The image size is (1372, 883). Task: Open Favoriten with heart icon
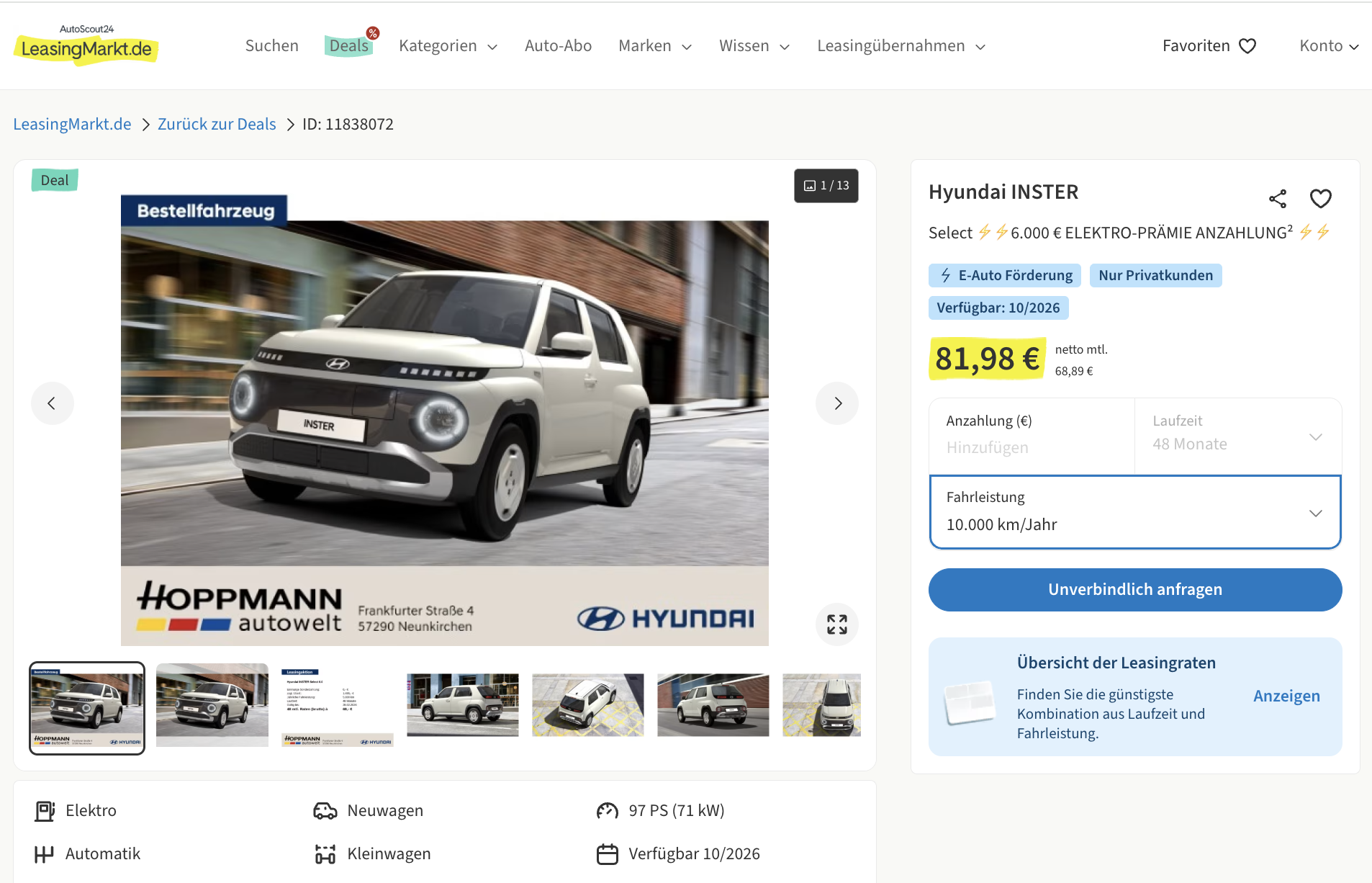tap(1209, 46)
